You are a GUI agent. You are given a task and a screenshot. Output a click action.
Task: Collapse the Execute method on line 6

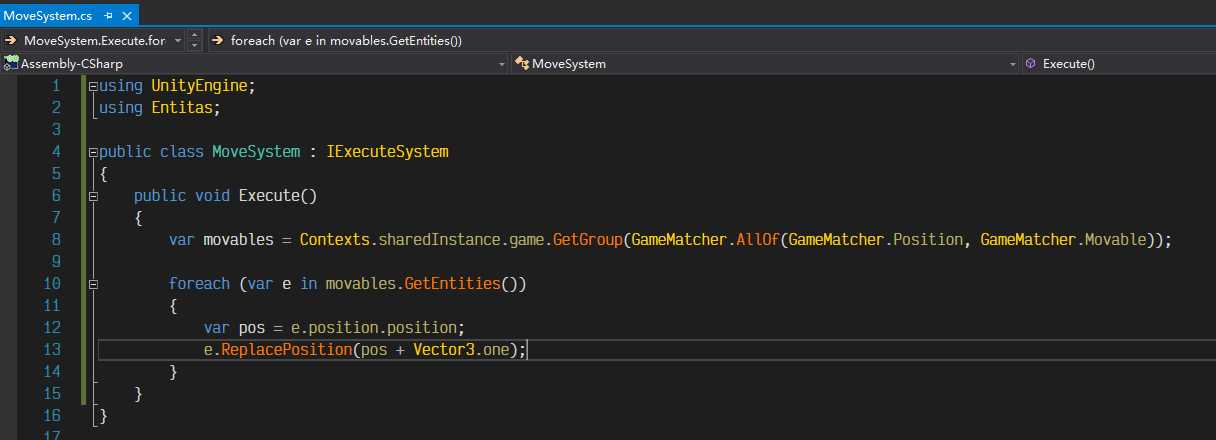click(x=93, y=197)
